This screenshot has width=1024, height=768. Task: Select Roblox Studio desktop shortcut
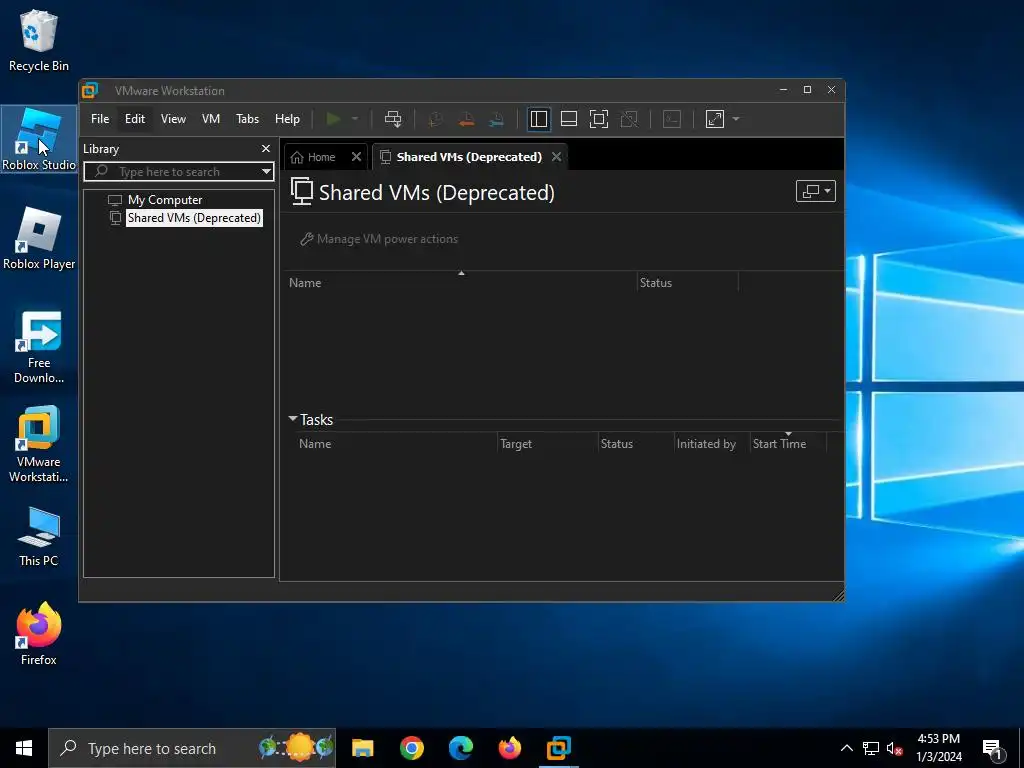(39, 139)
